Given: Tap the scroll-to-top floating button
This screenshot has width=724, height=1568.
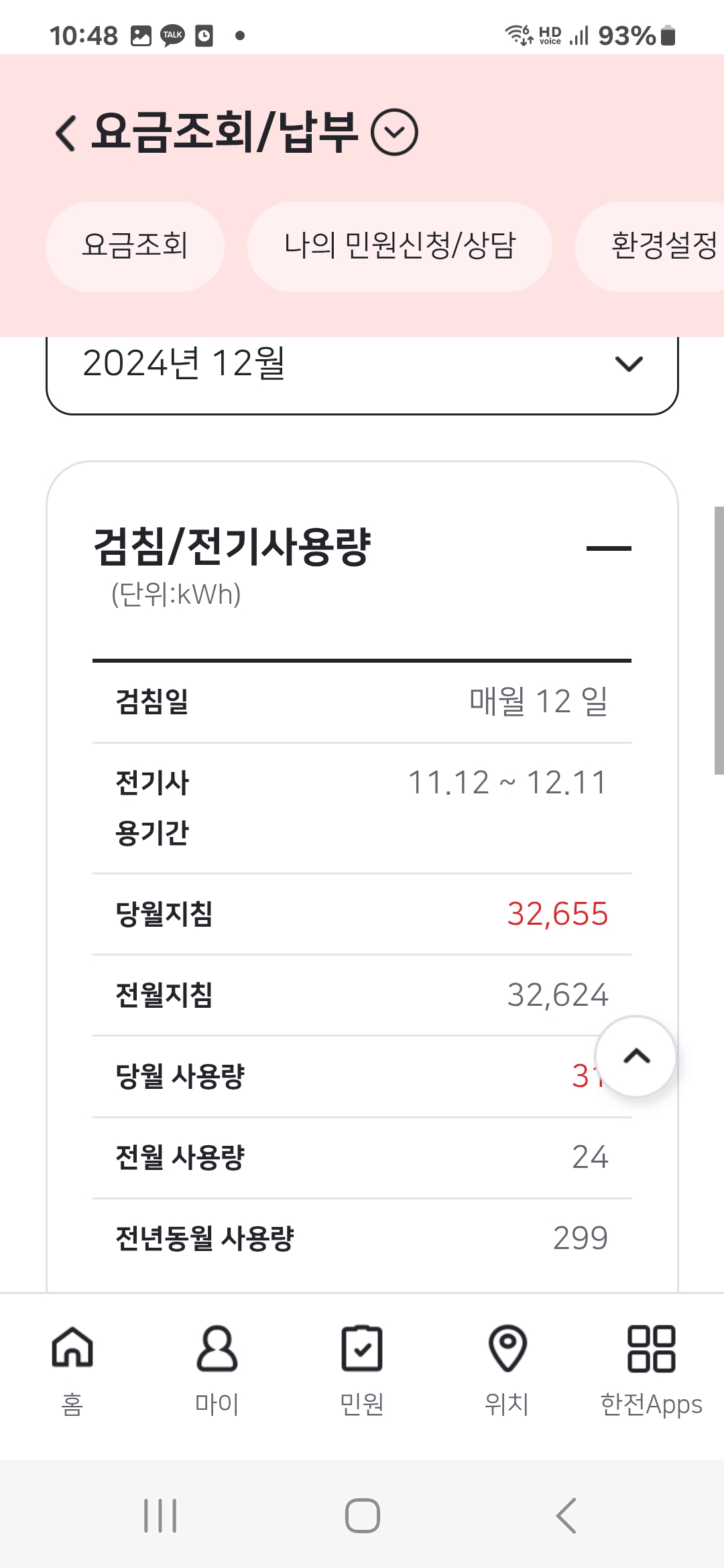Looking at the screenshot, I should pos(636,1057).
